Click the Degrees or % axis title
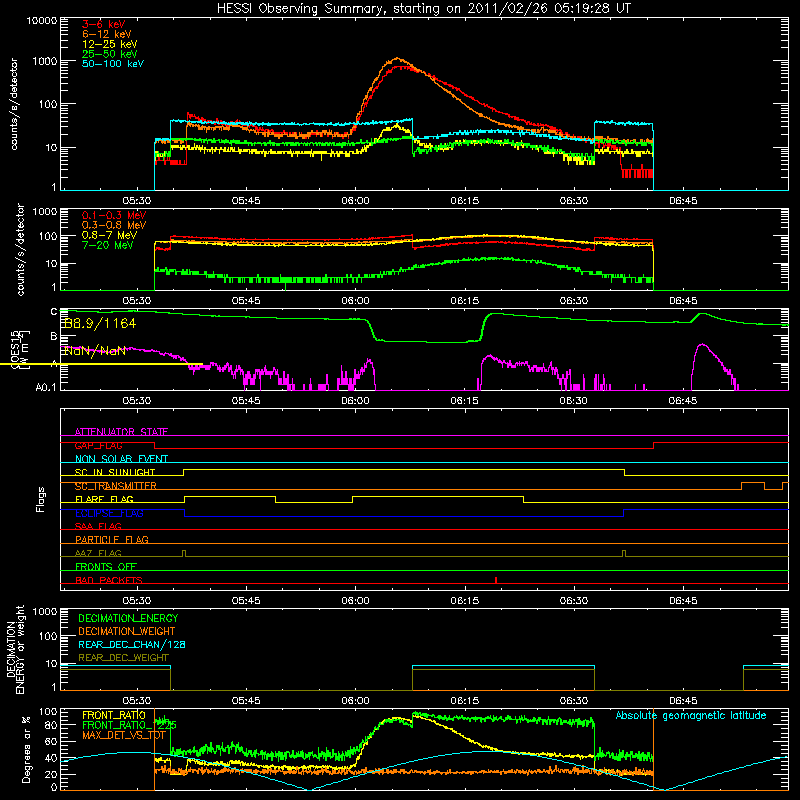This screenshot has width=800, height=800. coord(25,749)
